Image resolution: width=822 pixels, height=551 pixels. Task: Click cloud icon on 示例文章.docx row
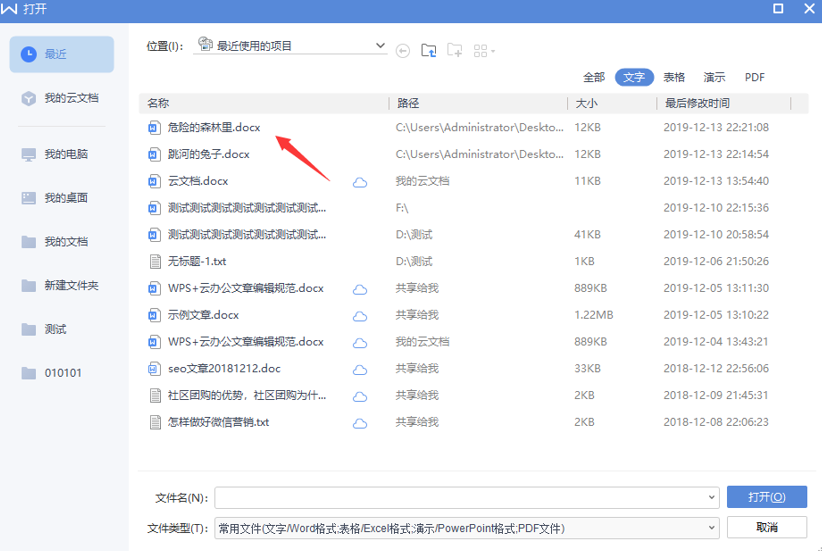coord(360,316)
